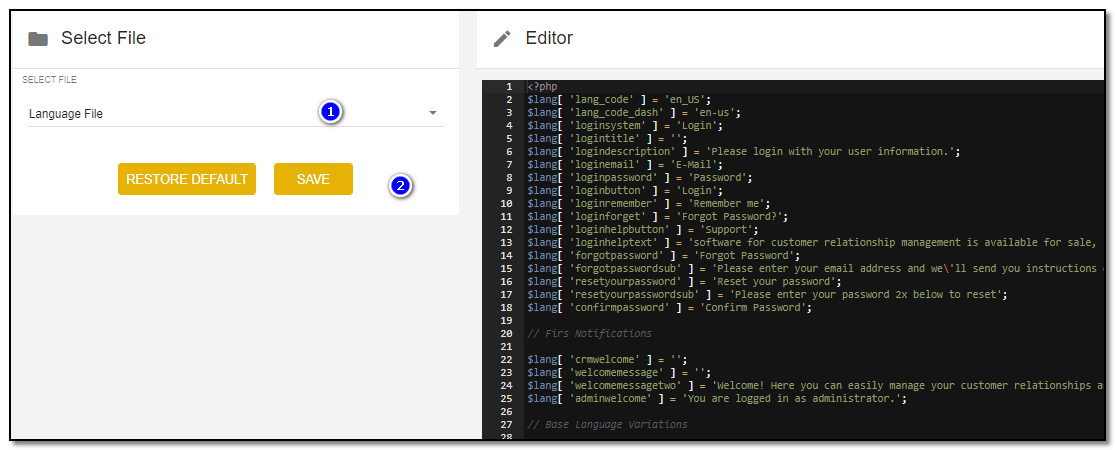This screenshot has height=450, width=1115.
Task: Click the 'loginsystem' line in the editor
Action: pyautogui.click(x=625, y=126)
